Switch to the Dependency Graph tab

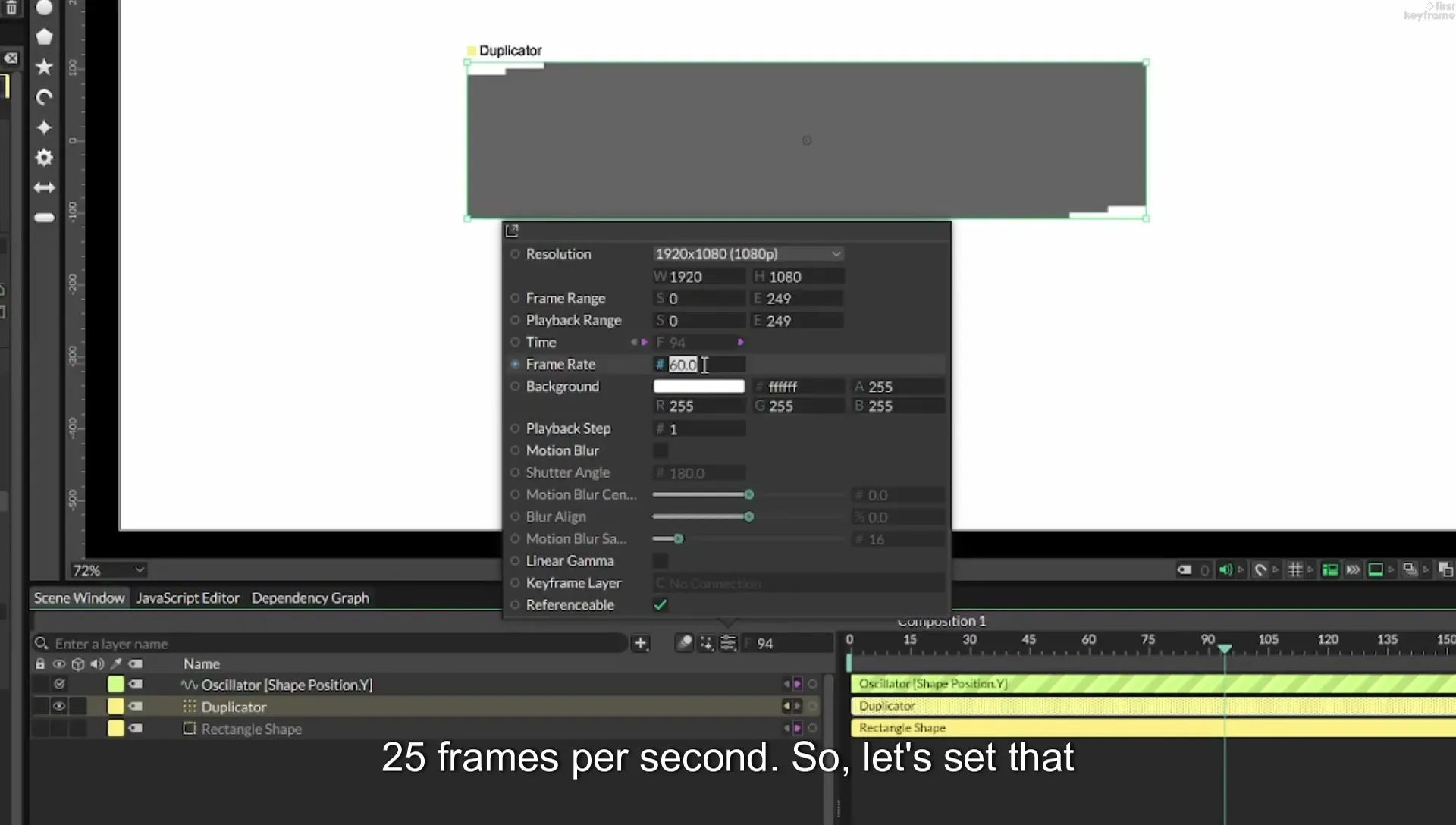click(x=310, y=598)
